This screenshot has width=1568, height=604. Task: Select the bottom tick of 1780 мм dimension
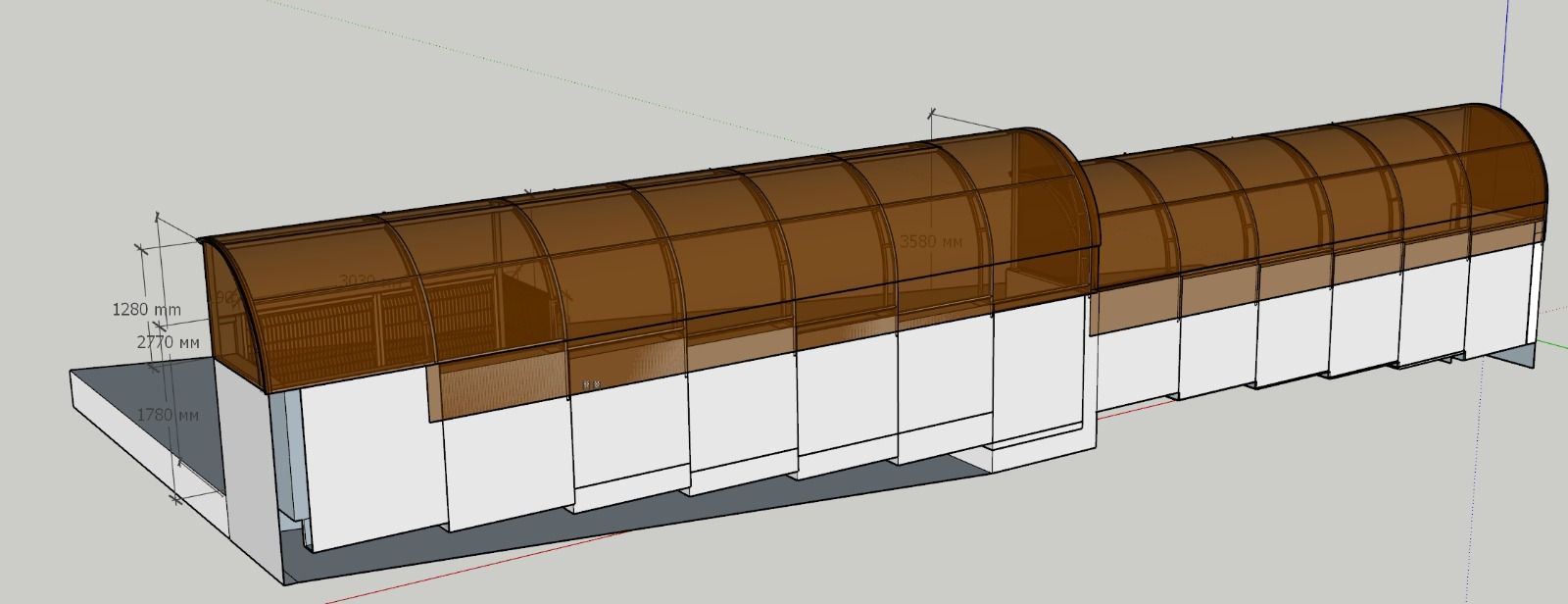pyautogui.click(x=176, y=499)
